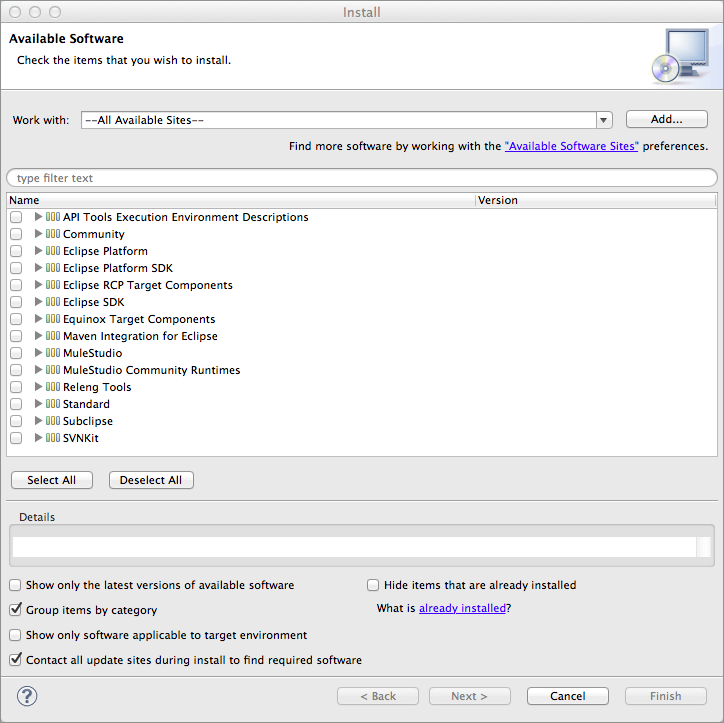The height and width of the screenshot is (723, 724).
Task: Check the Standard category checkbox
Action: click(16, 404)
